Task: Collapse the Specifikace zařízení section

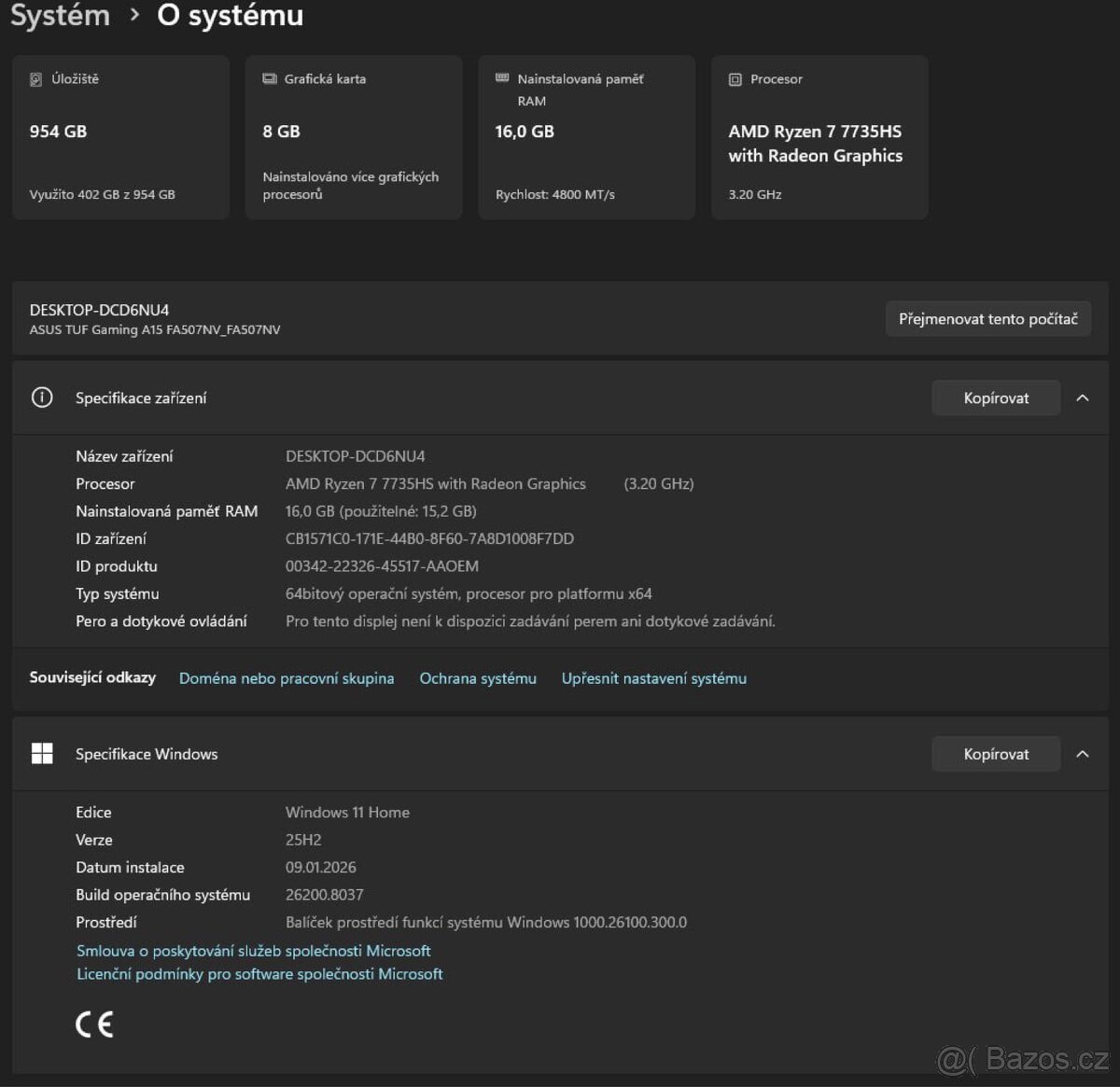Action: click(1083, 398)
